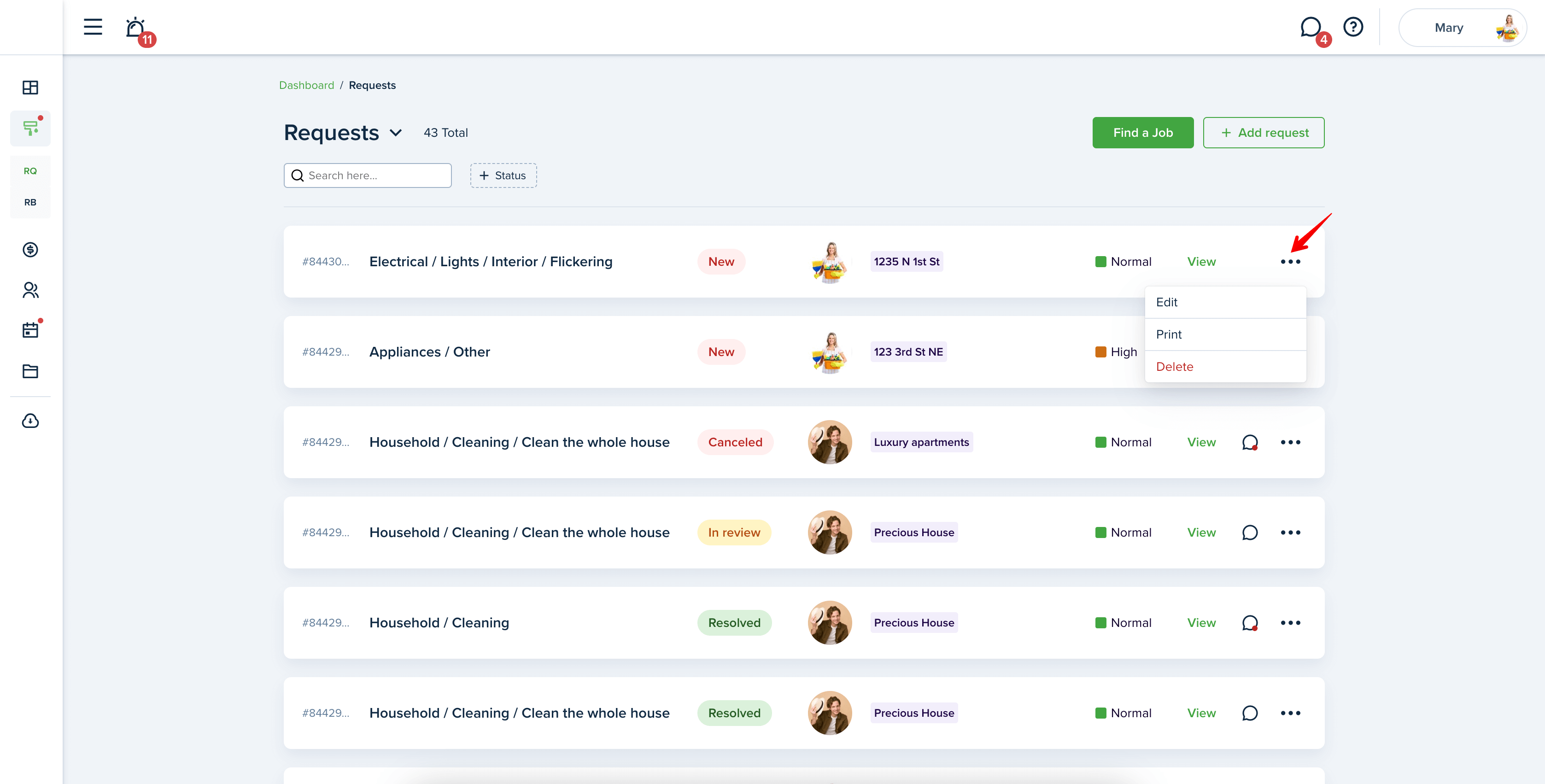Click avatar on Electrical Lights request row
This screenshot has height=784, width=1545.
point(830,262)
